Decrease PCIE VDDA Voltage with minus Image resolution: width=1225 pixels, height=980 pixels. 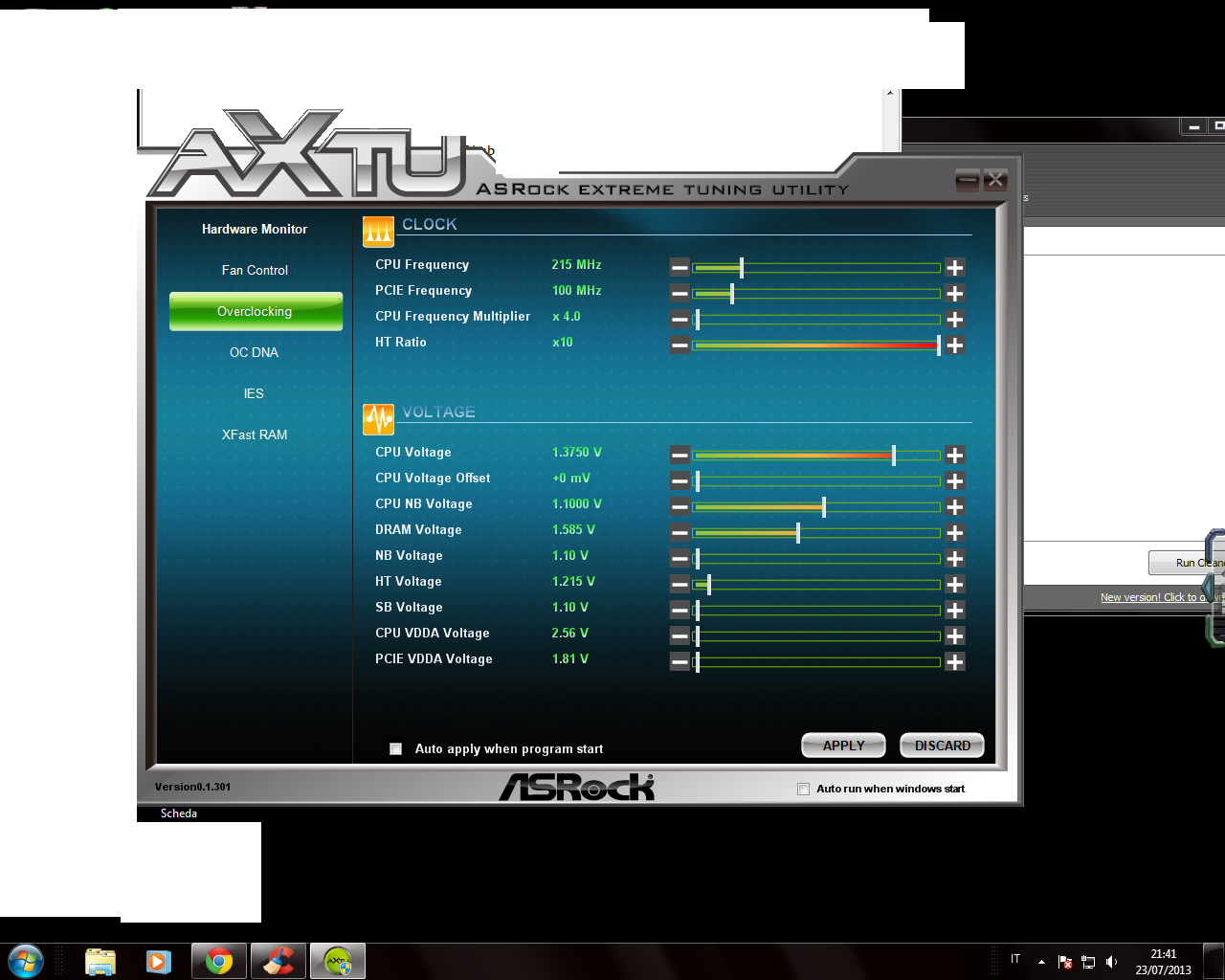[679, 662]
